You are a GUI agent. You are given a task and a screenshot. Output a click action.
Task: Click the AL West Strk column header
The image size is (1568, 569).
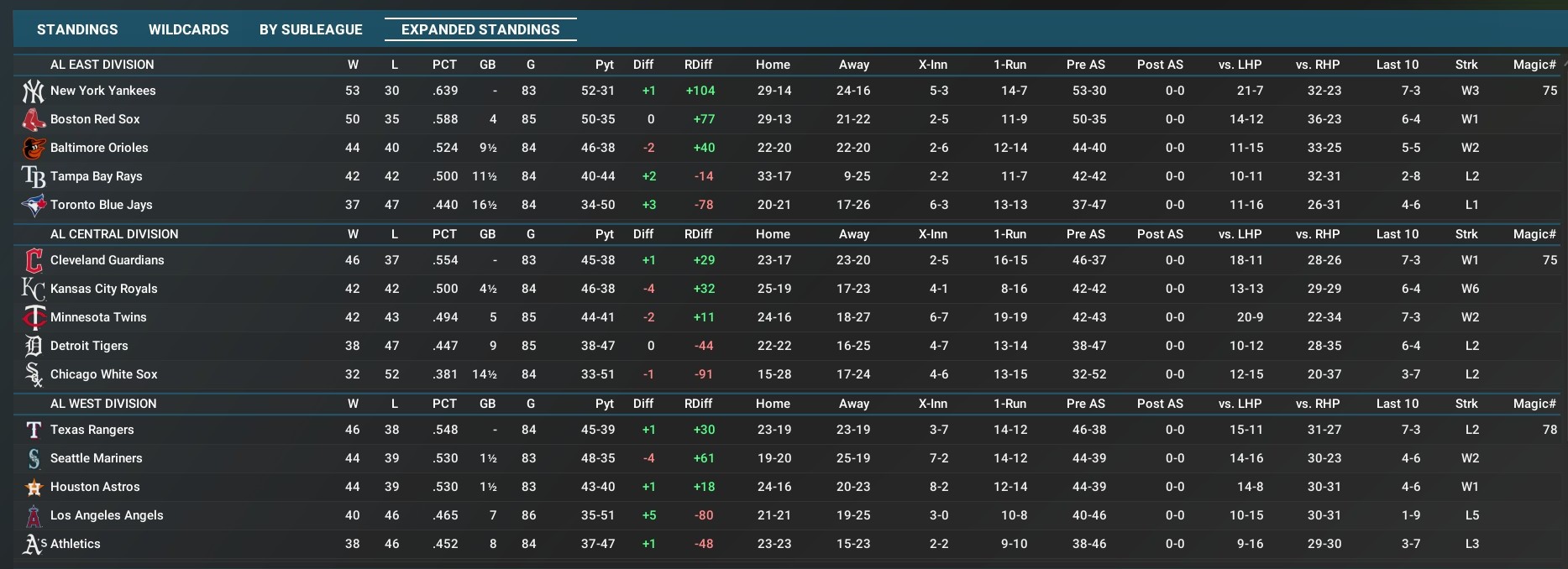(x=1466, y=404)
